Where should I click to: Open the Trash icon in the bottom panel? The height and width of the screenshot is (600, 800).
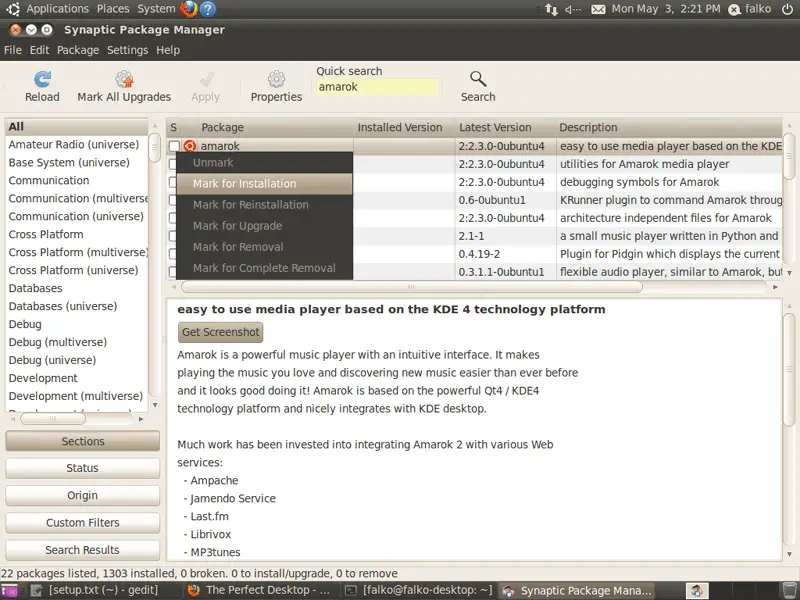click(x=790, y=590)
